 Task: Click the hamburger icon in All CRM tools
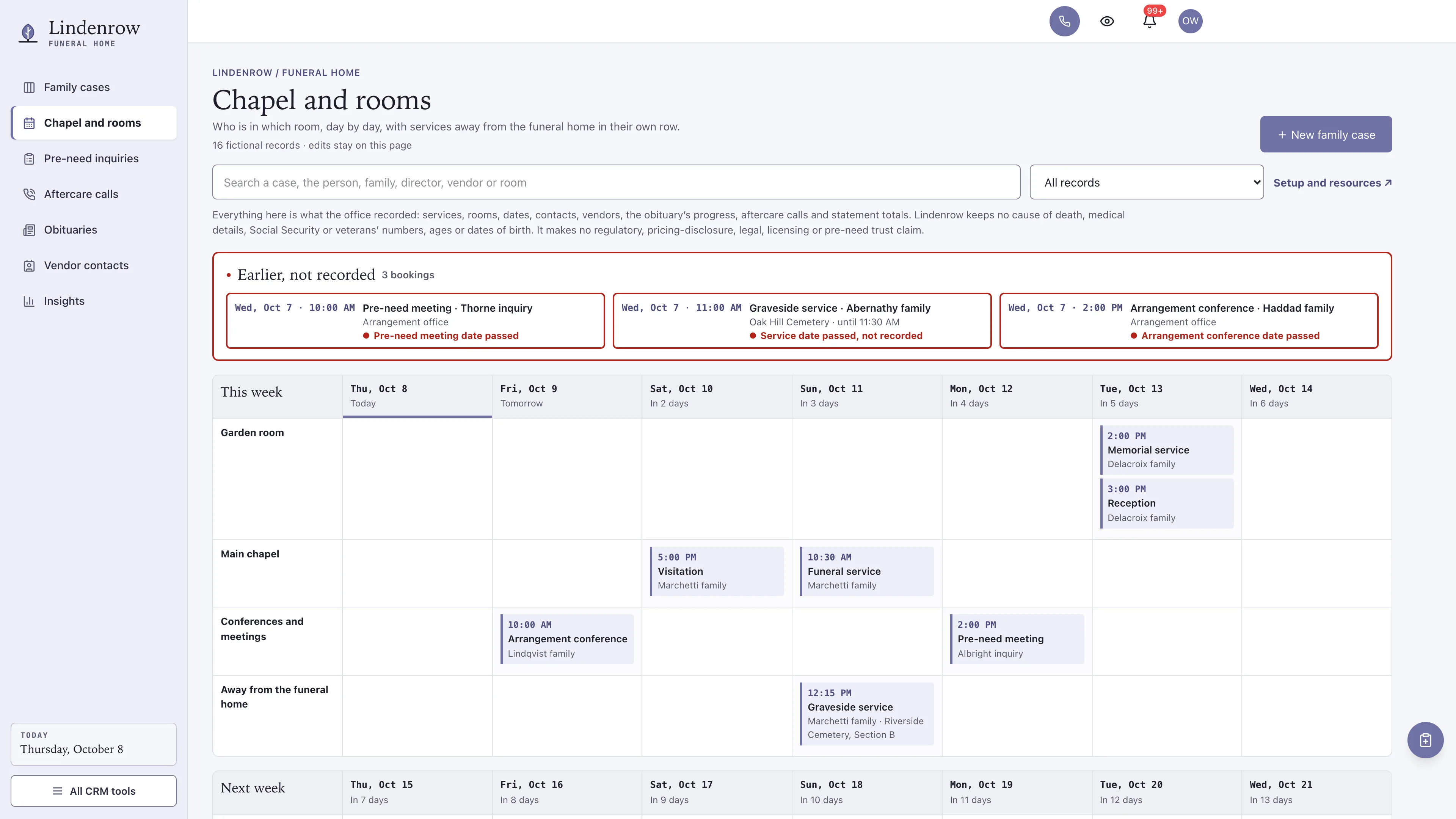click(x=58, y=791)
